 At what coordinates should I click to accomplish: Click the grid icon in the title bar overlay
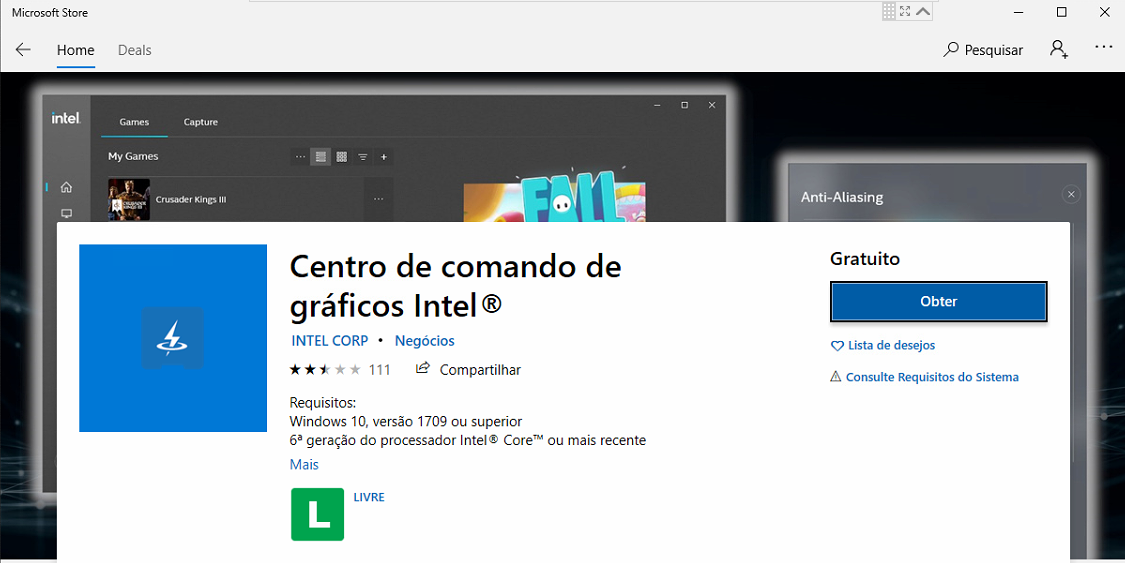pyautogui.click(x=889, y=11)
